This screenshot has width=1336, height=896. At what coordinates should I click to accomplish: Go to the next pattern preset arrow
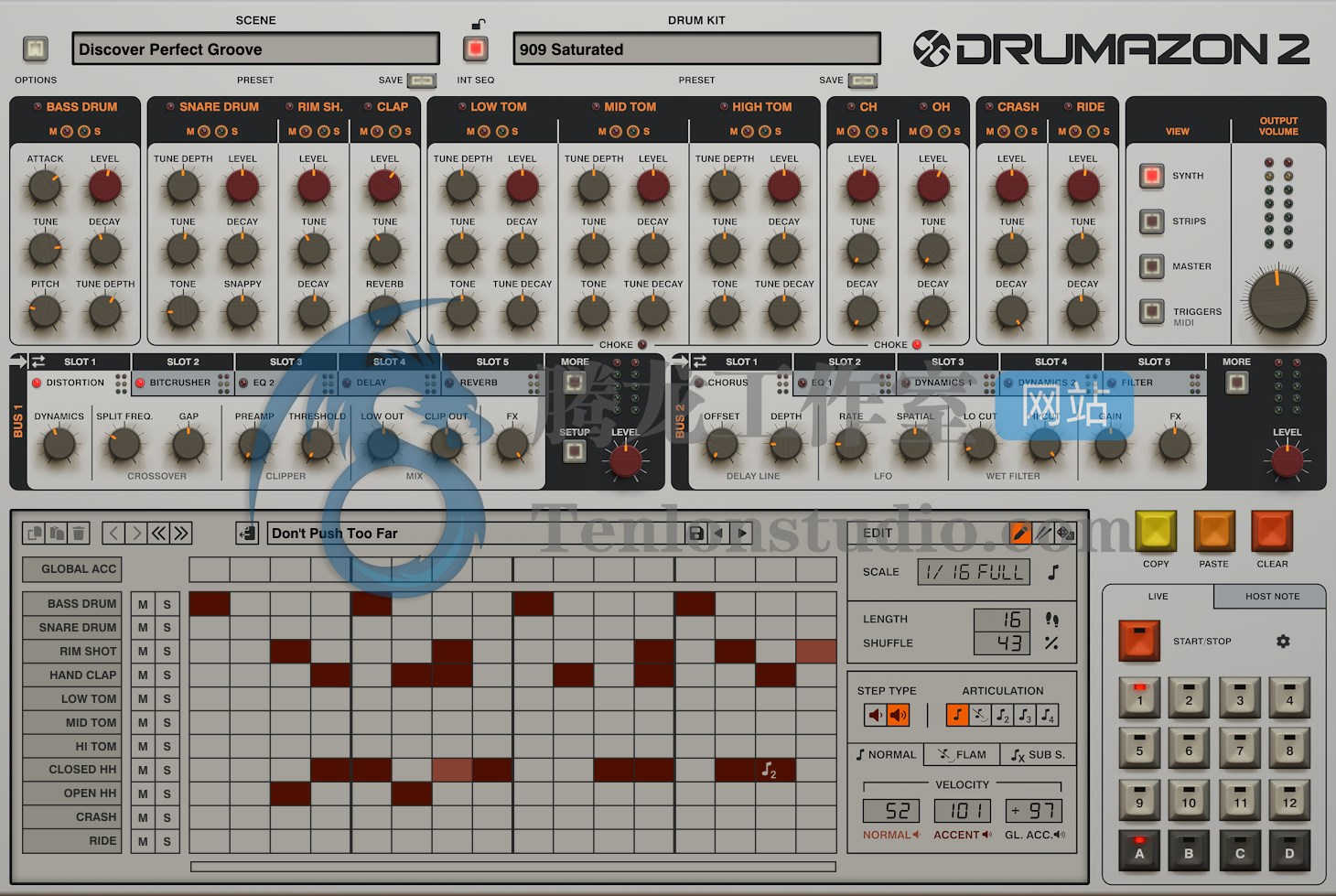click(x=742, y=533)
